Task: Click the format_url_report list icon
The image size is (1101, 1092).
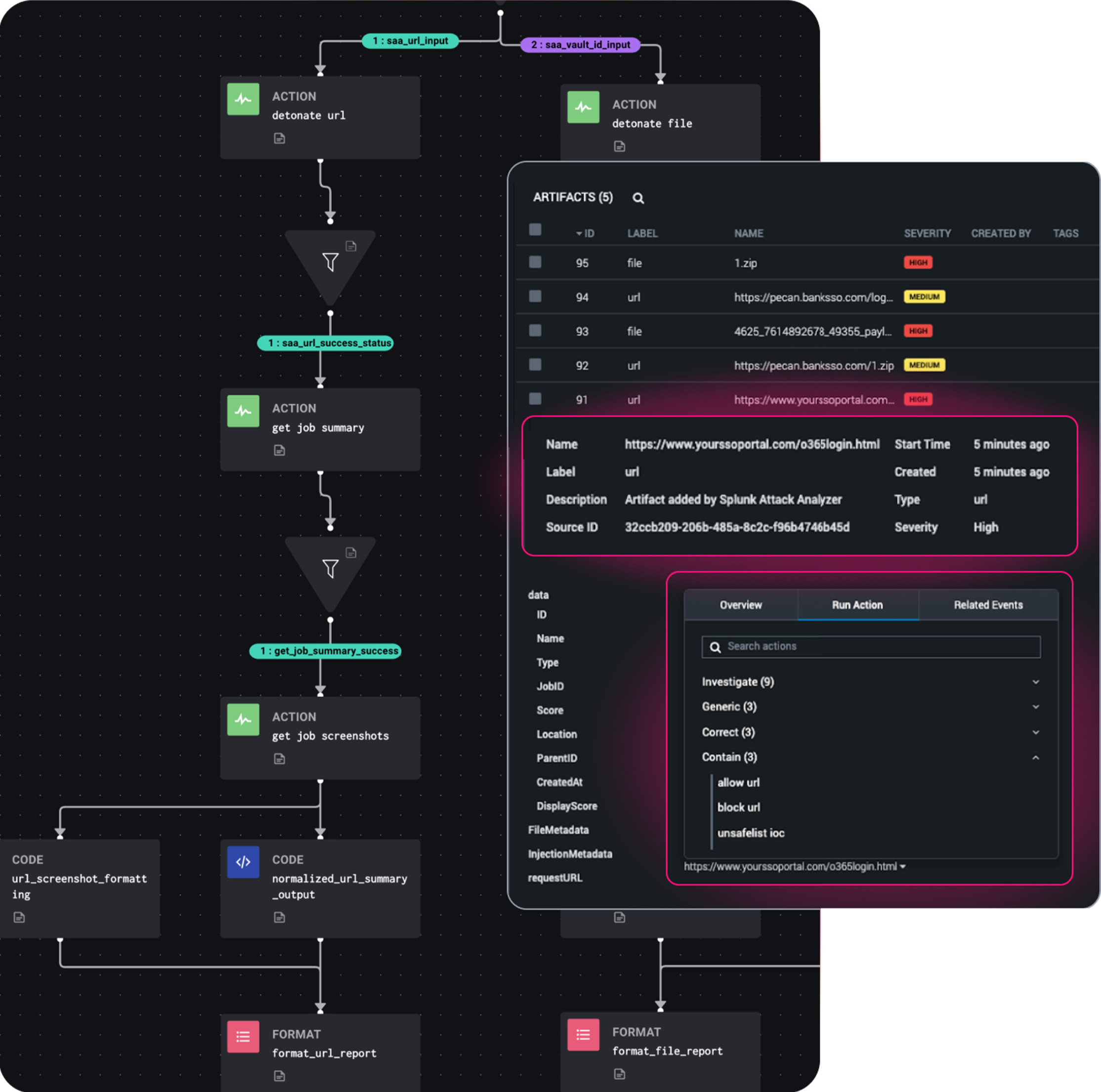Action: [x=243, y=1036]
